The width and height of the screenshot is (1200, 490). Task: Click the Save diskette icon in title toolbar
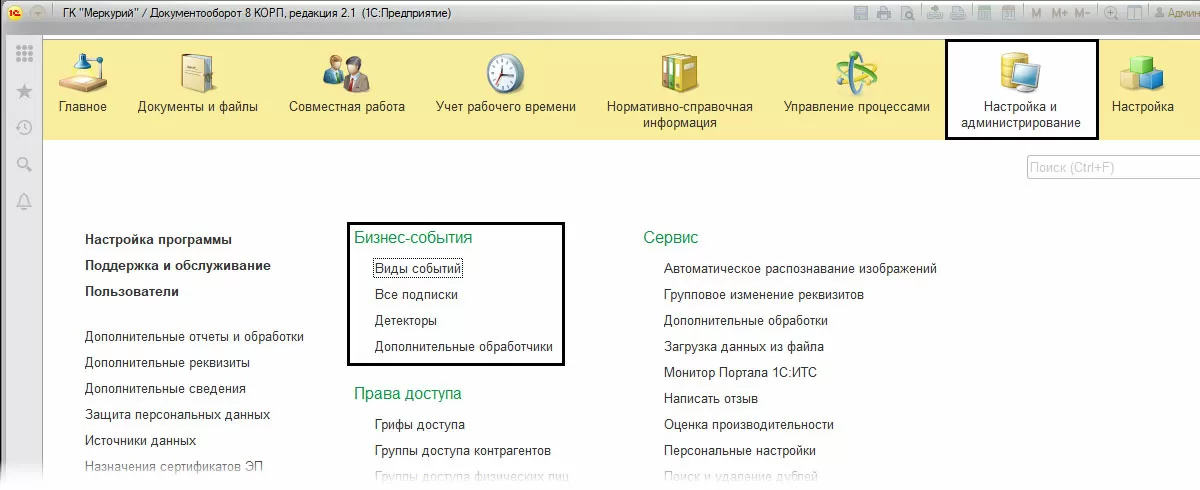(x=861, y=13)
